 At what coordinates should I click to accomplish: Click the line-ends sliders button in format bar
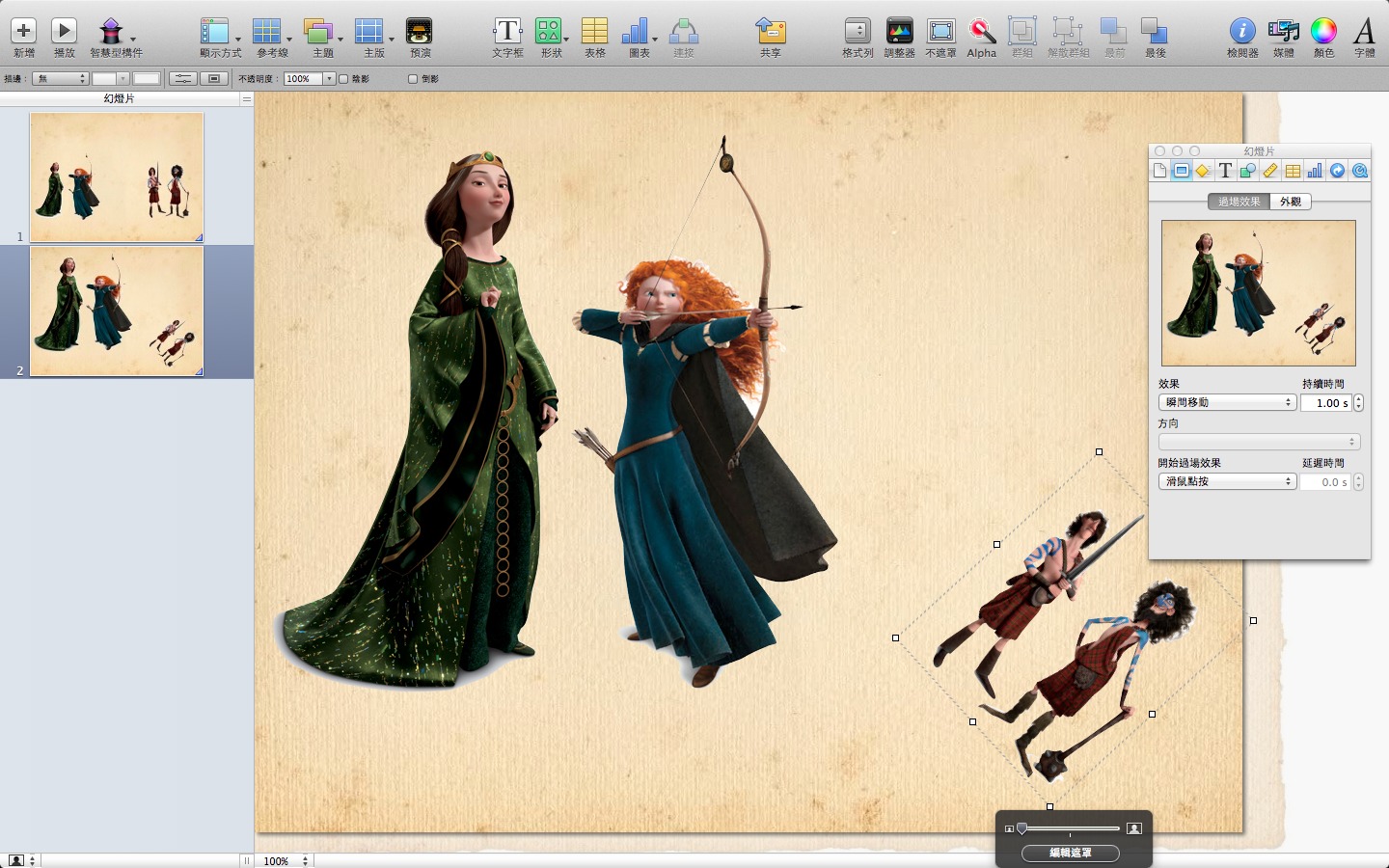pos(182,78)
